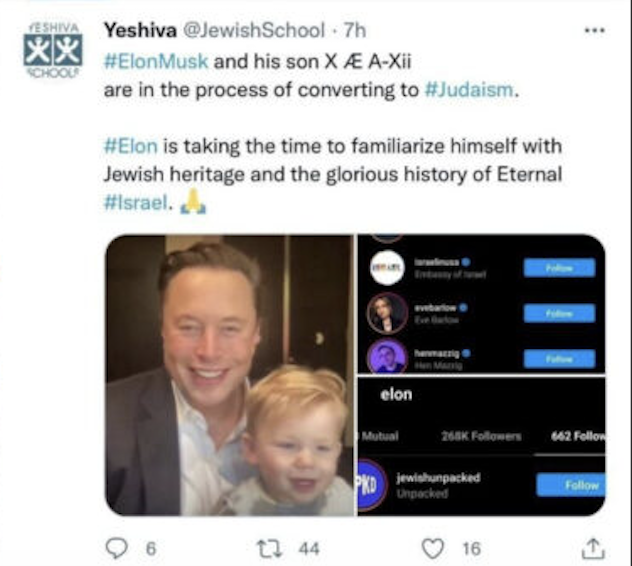The width and height of the screenshot is (632, 566).
Task: Open the tweet's three-dot more menu
Action: [x=595, y=30]
